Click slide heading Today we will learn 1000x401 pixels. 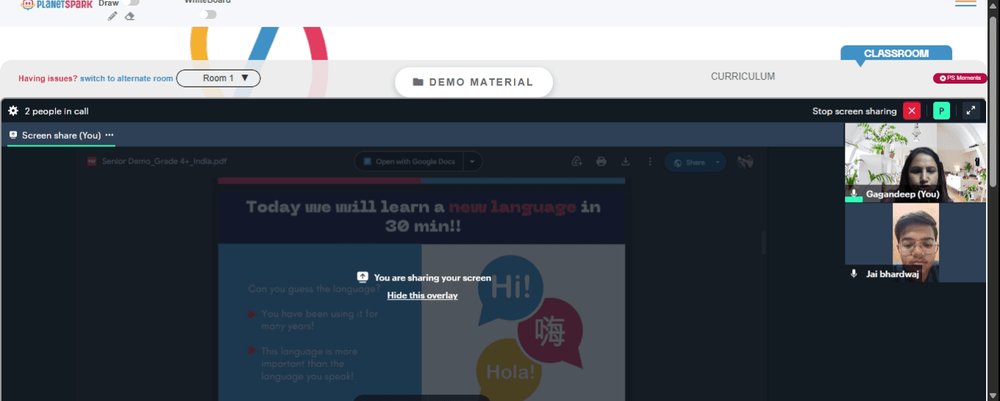click(x=423, y=216)
